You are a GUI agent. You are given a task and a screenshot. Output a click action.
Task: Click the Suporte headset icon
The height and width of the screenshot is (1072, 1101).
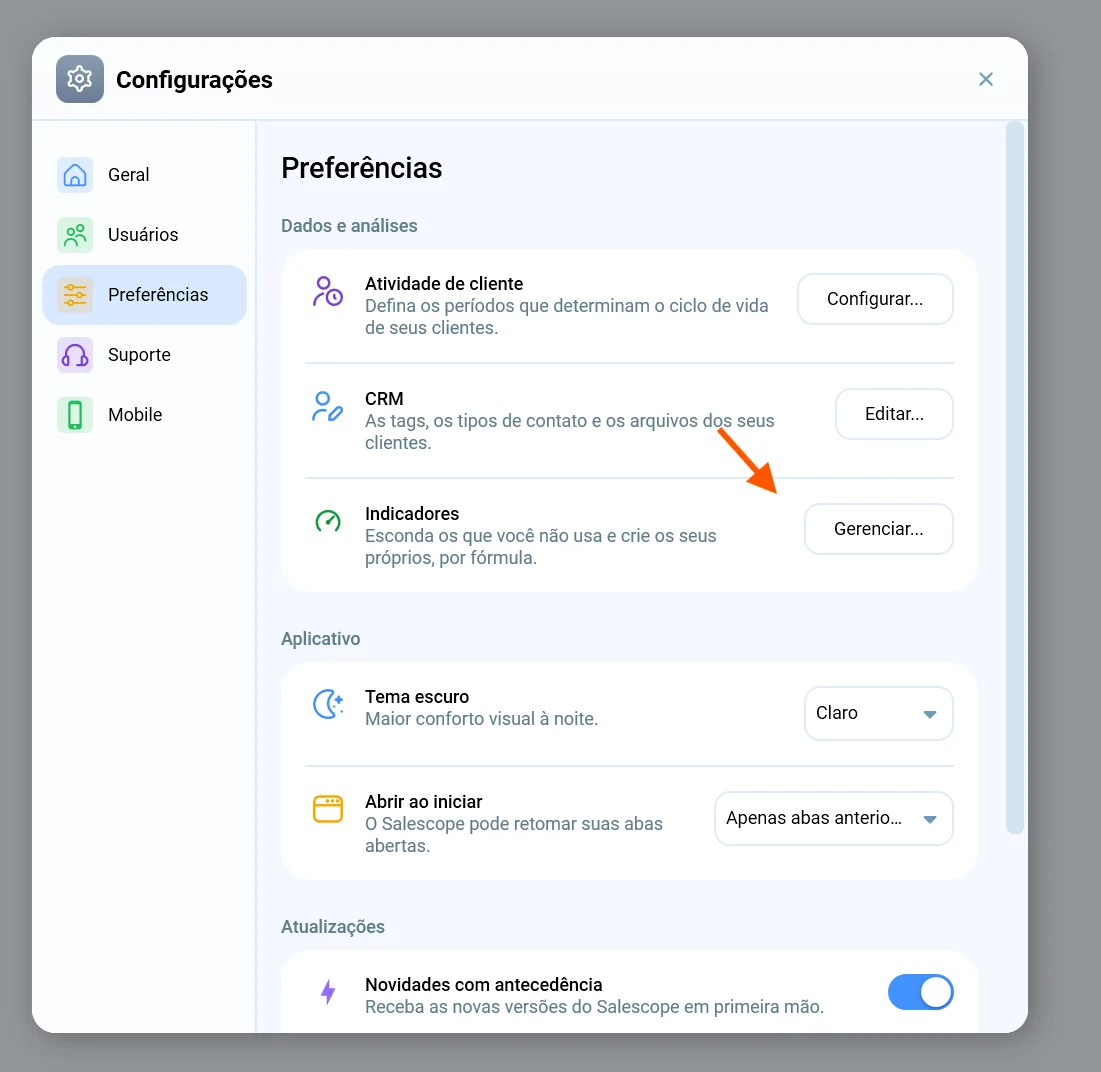pyautogui.click(x=74, y=355)
